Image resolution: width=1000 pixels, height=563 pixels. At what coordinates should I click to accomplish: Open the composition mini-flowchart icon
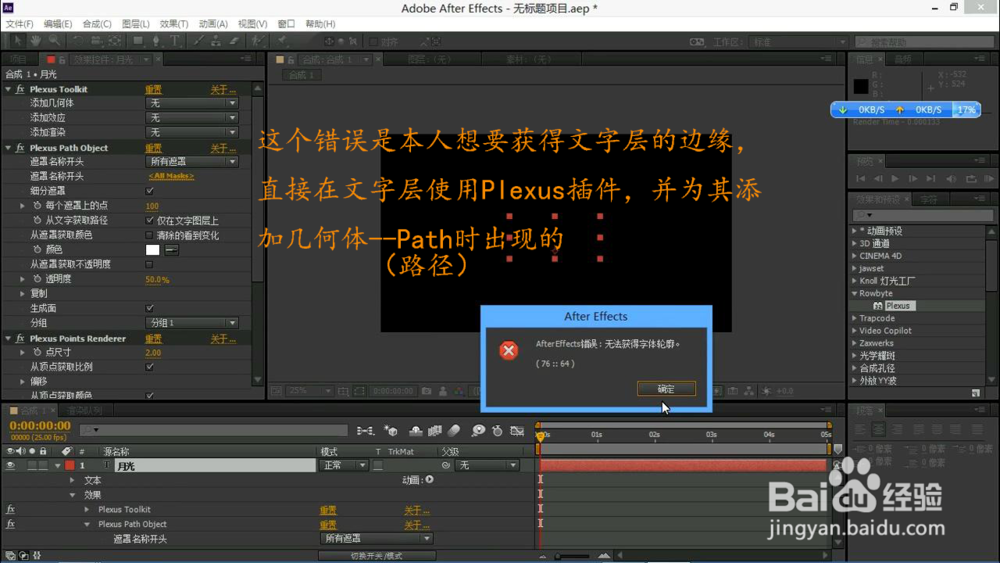point(365,431)
